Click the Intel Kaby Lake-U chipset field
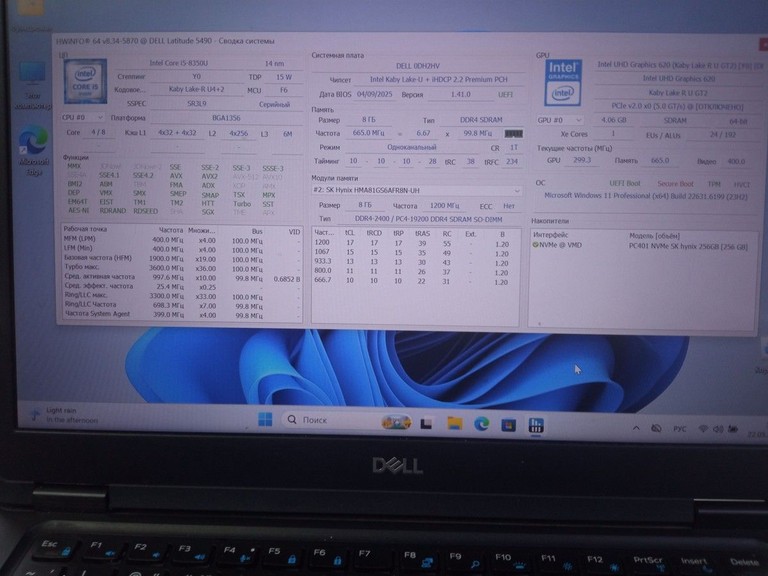 pos(438,79)
